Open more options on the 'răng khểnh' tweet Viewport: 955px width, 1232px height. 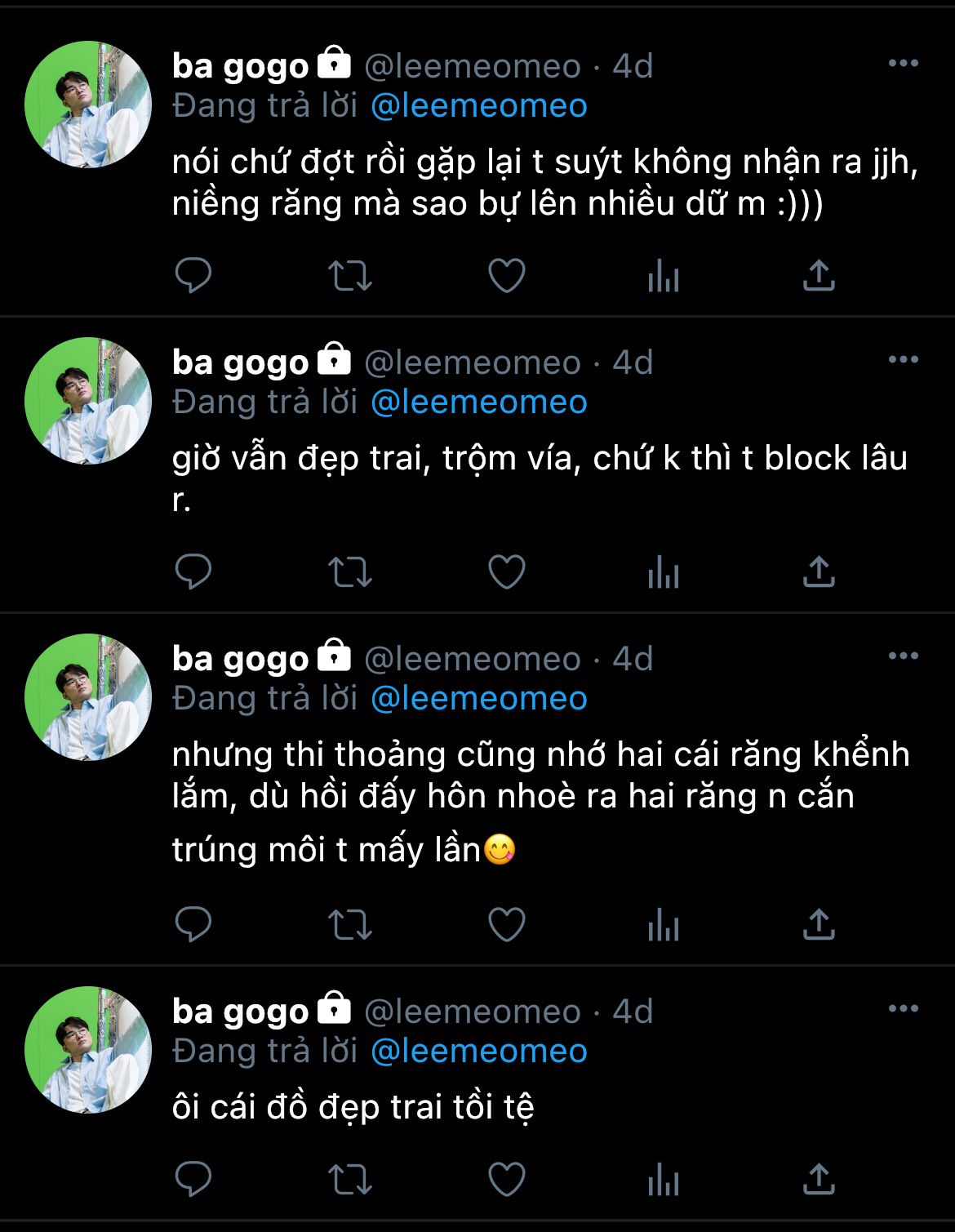pos(903,656)
